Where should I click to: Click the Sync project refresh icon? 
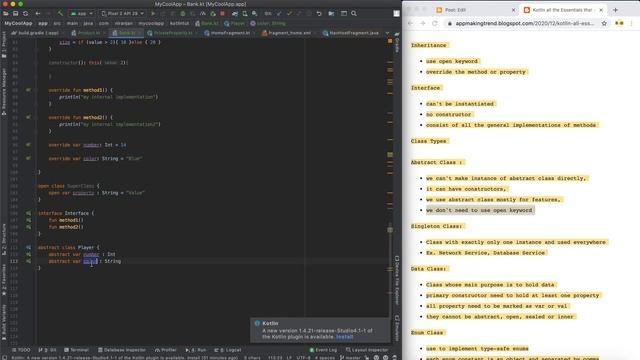click(25, 13)
